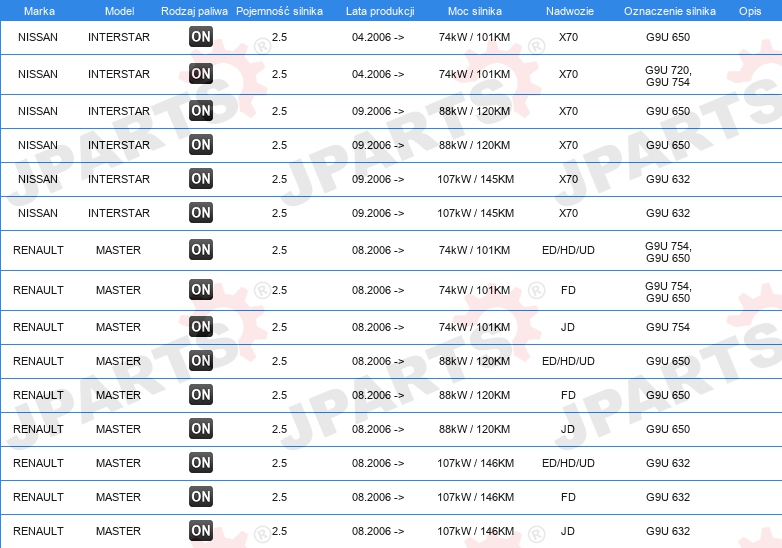Select 'X70' in the G9U 720 row
This screenshot has height=548, width=782.
pos(568,74)
